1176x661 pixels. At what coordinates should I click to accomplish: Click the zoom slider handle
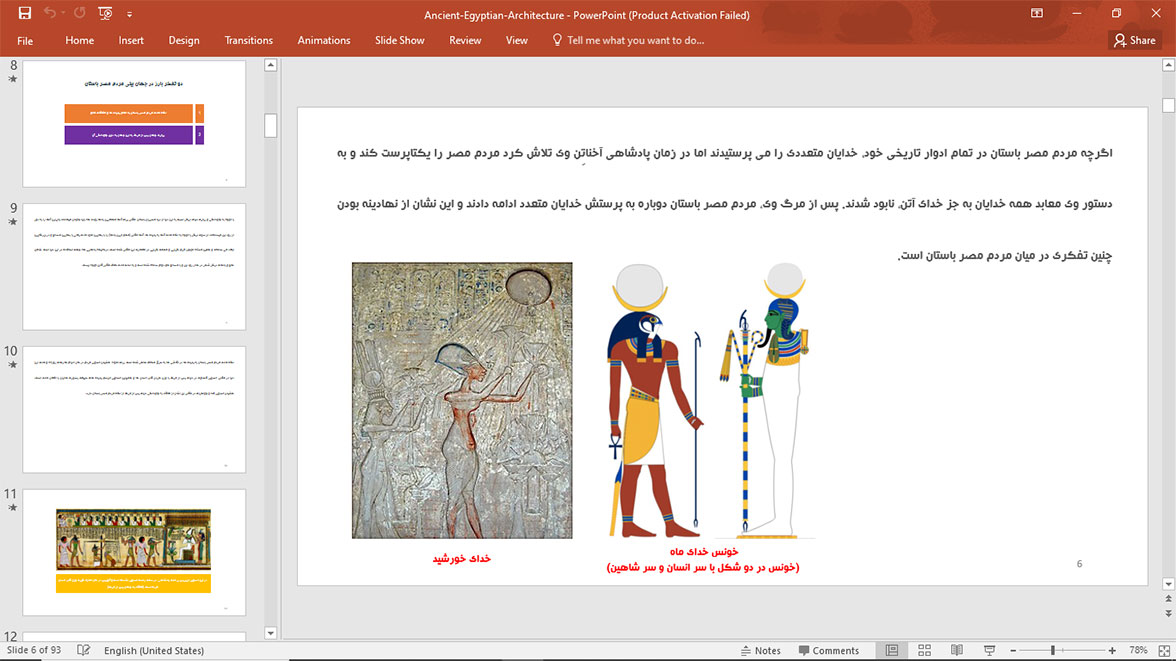click(1053, 650)
